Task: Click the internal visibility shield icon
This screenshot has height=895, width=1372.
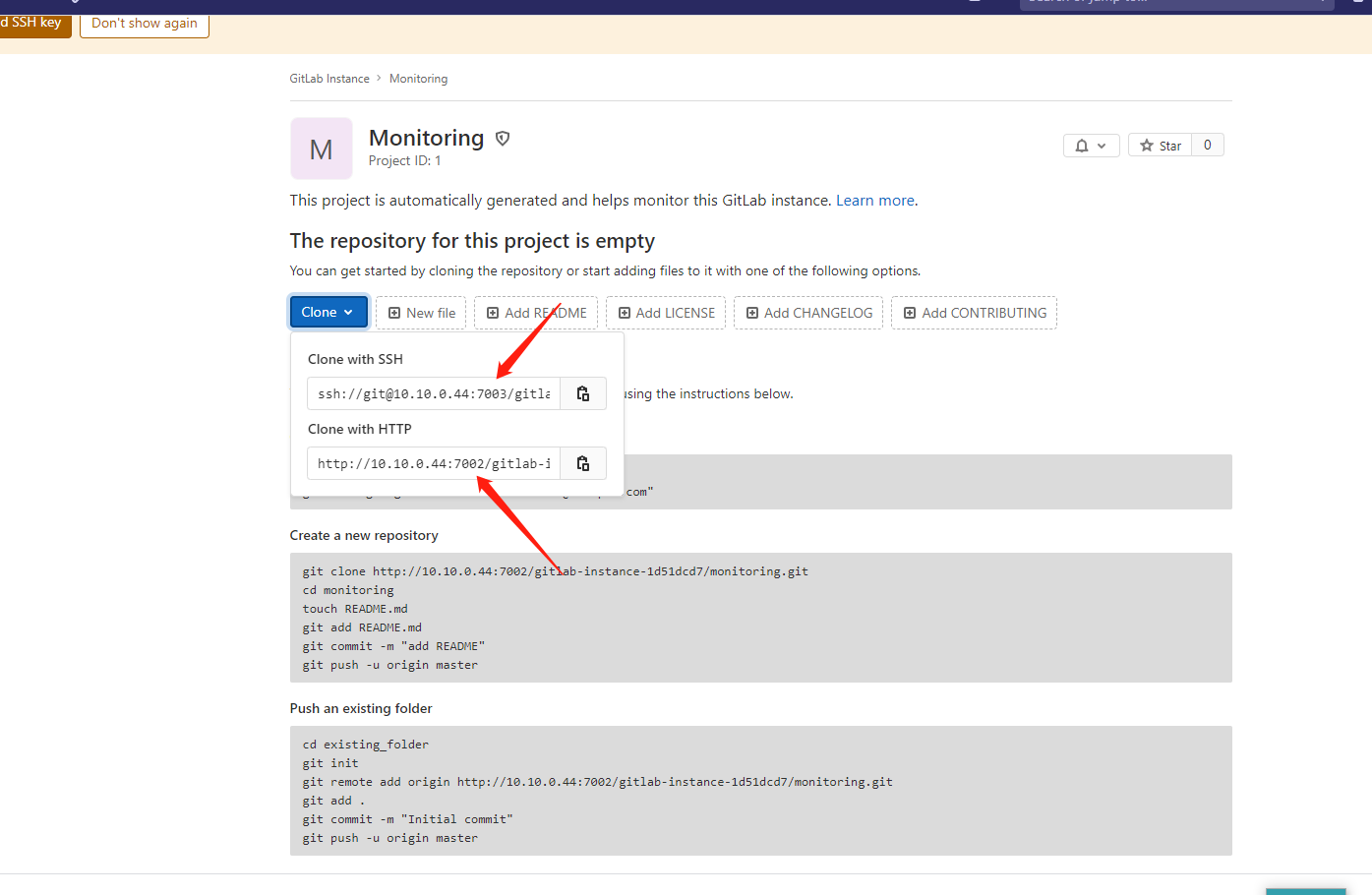Action: [x=503, y=139]
